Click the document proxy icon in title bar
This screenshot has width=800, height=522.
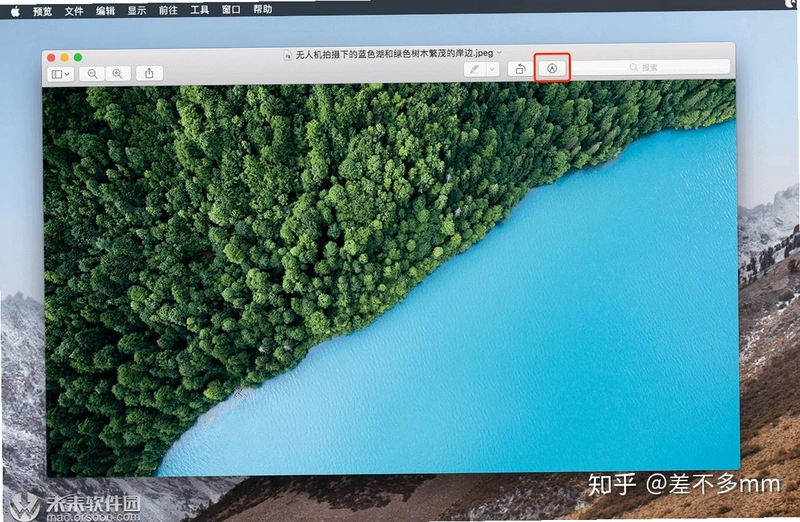288,55
